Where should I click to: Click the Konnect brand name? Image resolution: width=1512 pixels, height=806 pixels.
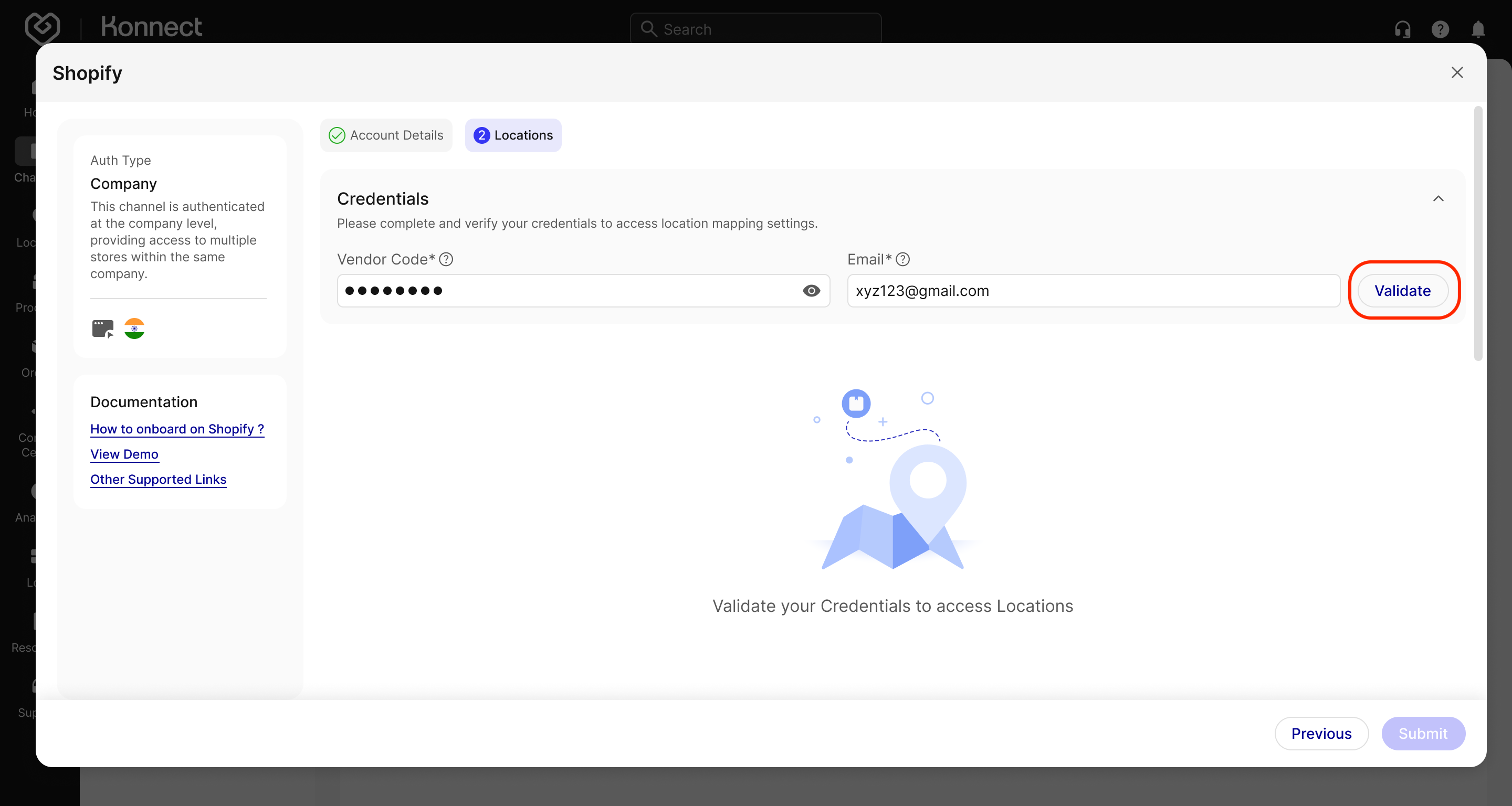point(151,27)
